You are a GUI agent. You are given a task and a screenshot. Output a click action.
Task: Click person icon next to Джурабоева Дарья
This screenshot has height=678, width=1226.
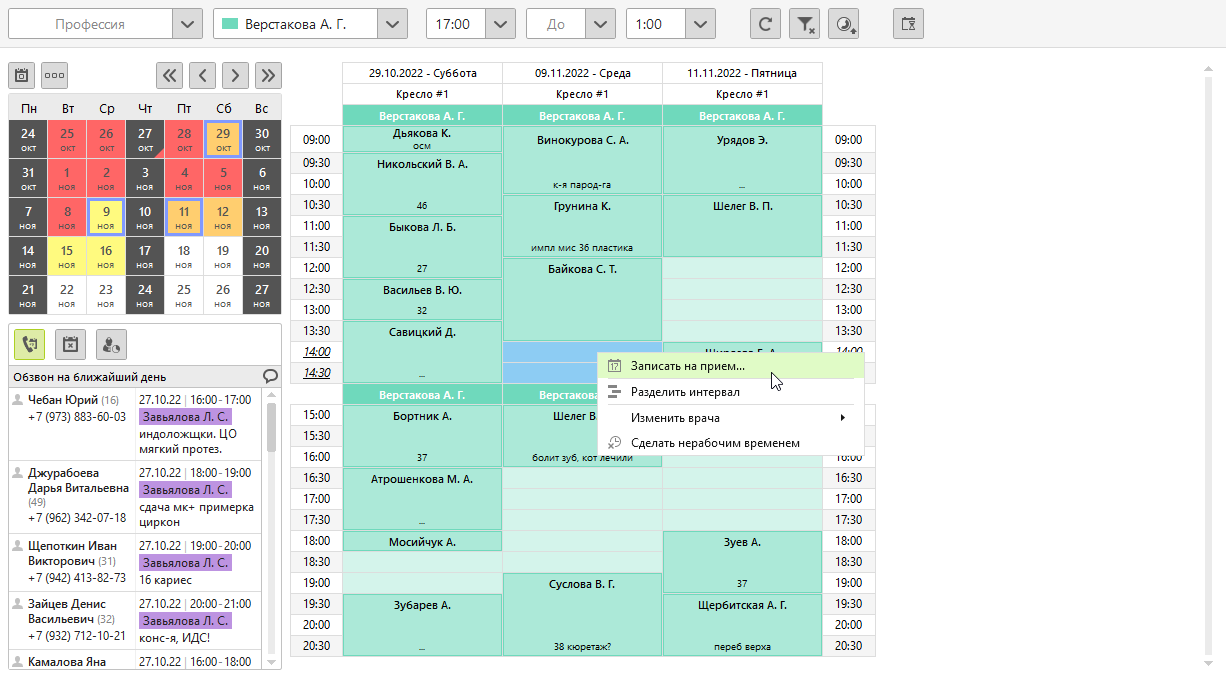click(18, 473)
